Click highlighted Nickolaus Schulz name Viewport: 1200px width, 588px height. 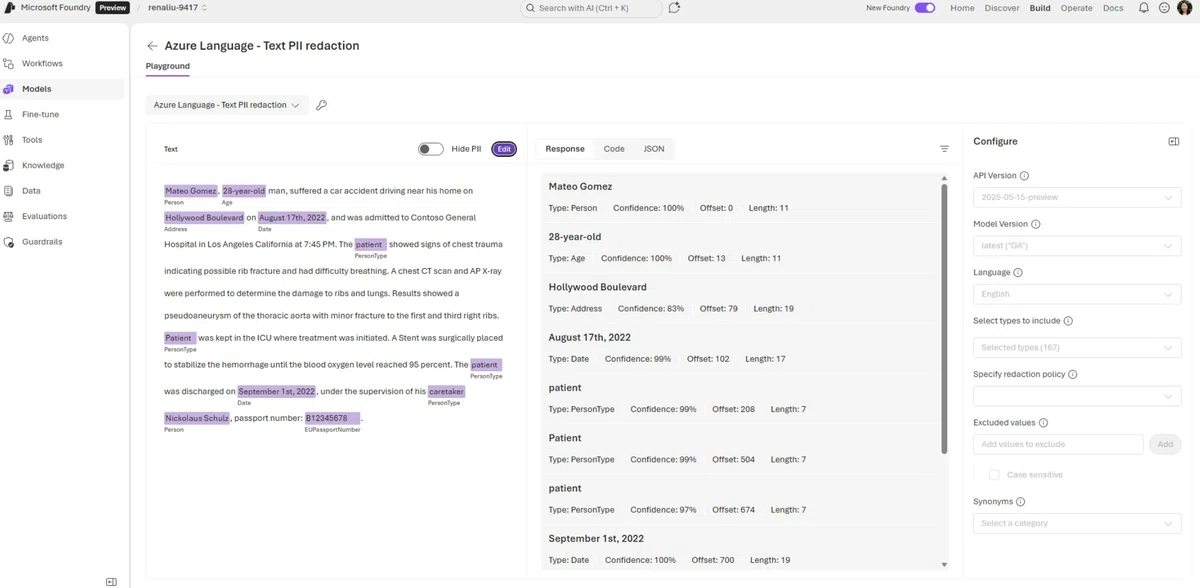click(x=197, y=418)
